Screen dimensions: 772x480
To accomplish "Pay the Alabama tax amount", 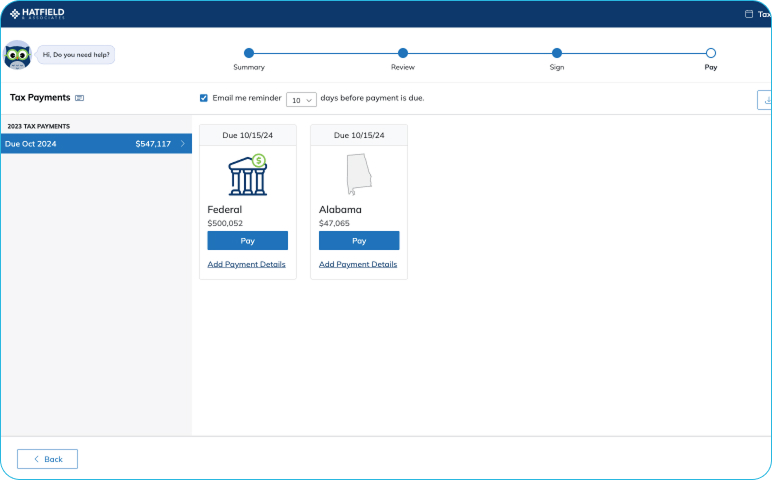I will click(x=359, y=241).
